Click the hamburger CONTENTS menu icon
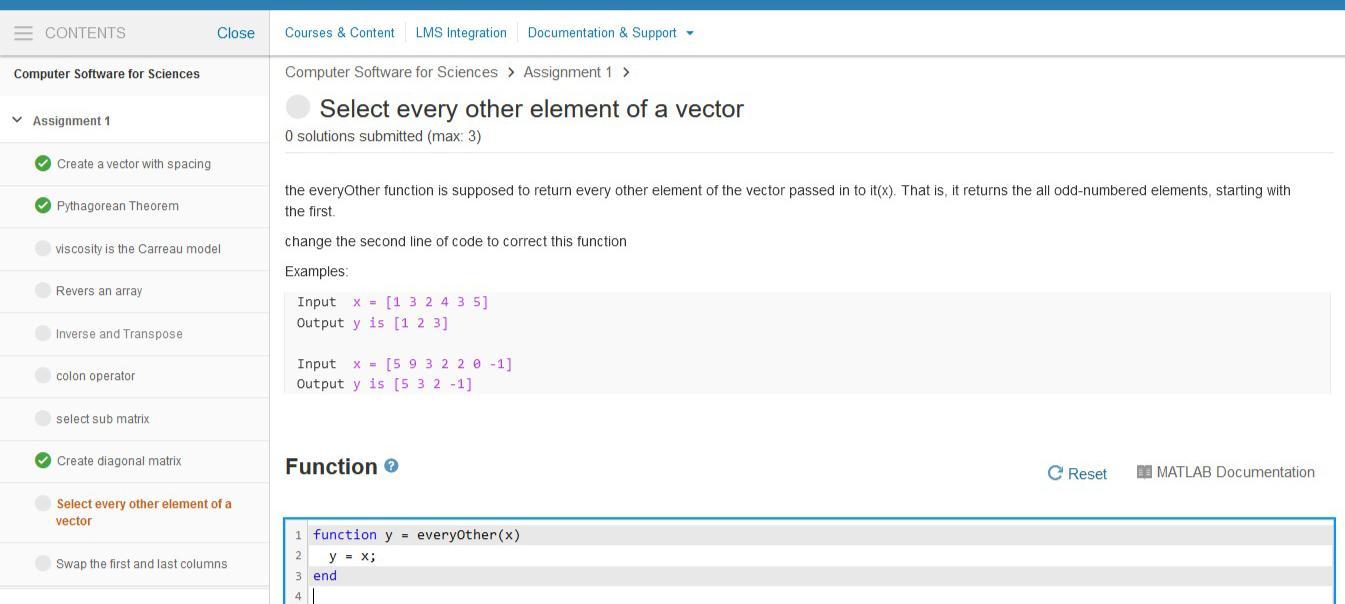Image resolution: width=1345 pixels, height=604 pixels. pos(22,32)
